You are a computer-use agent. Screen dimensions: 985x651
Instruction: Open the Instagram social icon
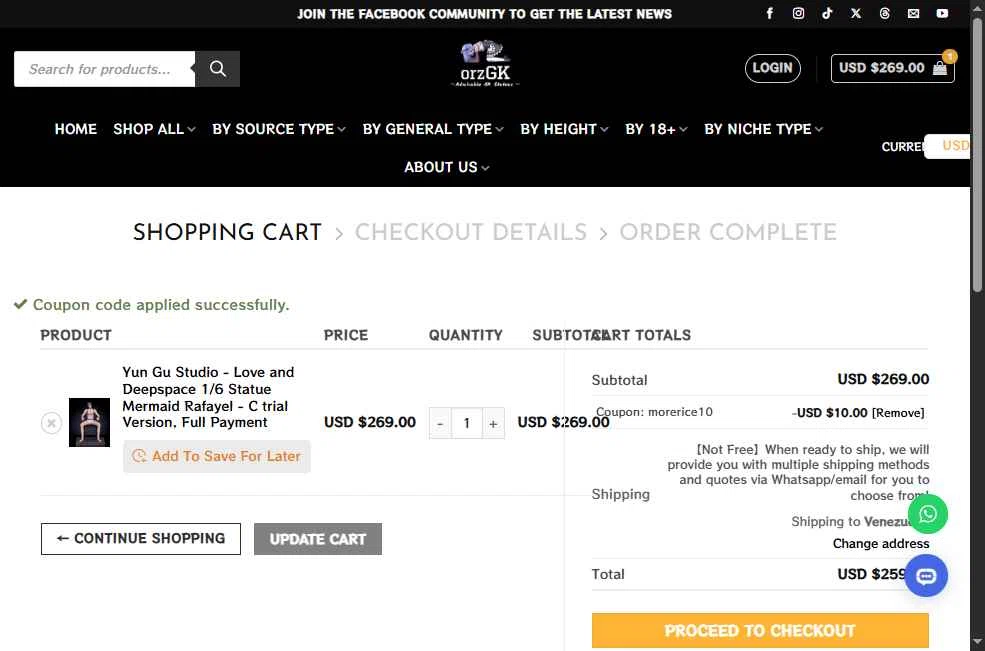pyautogui.click(x=798, y=13)
